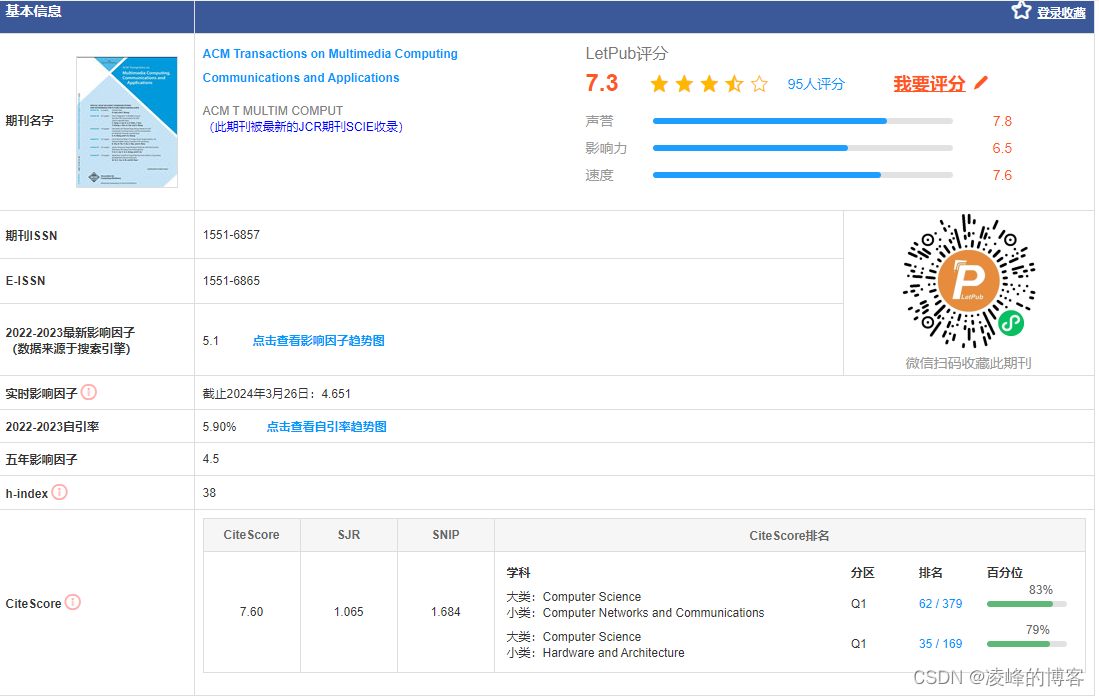Screen dimensions: 1099x696
Task: Click the SNIP column header
Action: tap(446, 535)
